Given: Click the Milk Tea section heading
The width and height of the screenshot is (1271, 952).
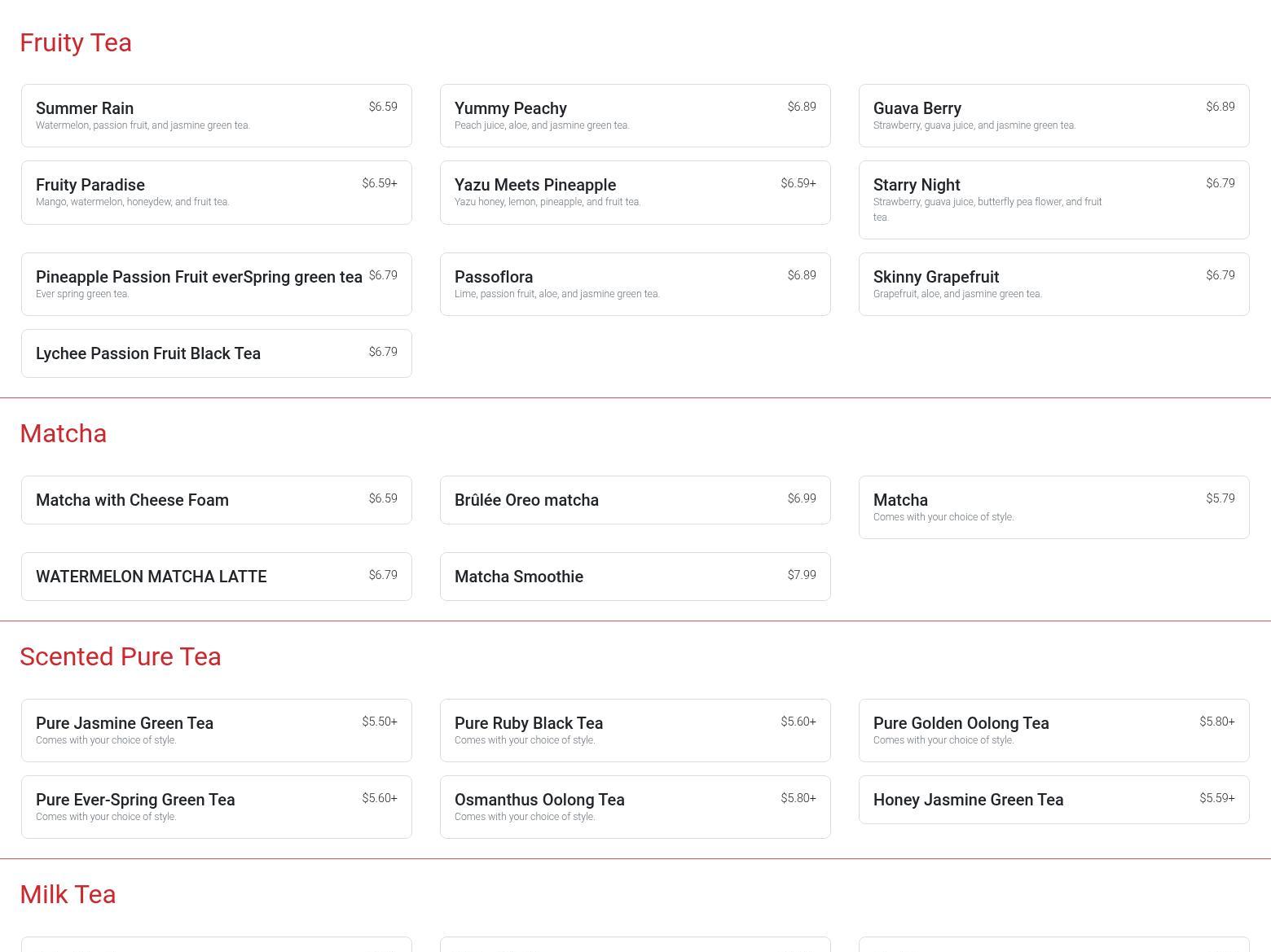Looking at the screenshot, I should click(x=68, y=894).
